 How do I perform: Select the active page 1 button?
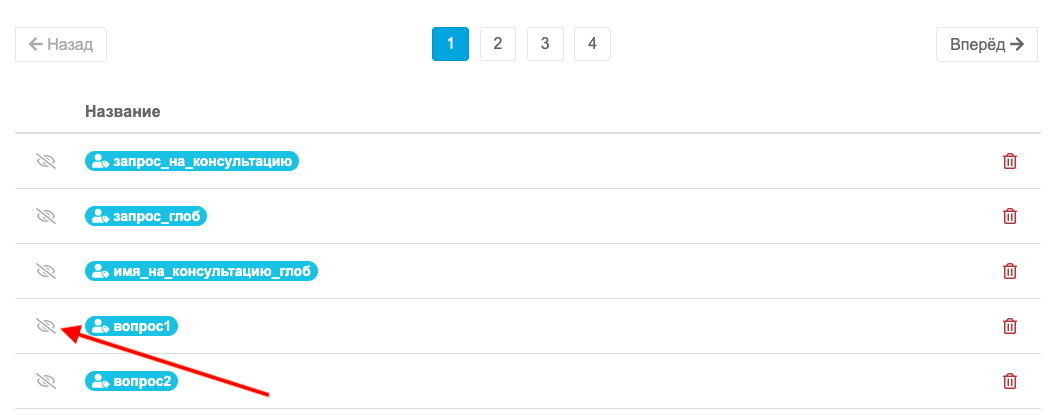point(450,44)
